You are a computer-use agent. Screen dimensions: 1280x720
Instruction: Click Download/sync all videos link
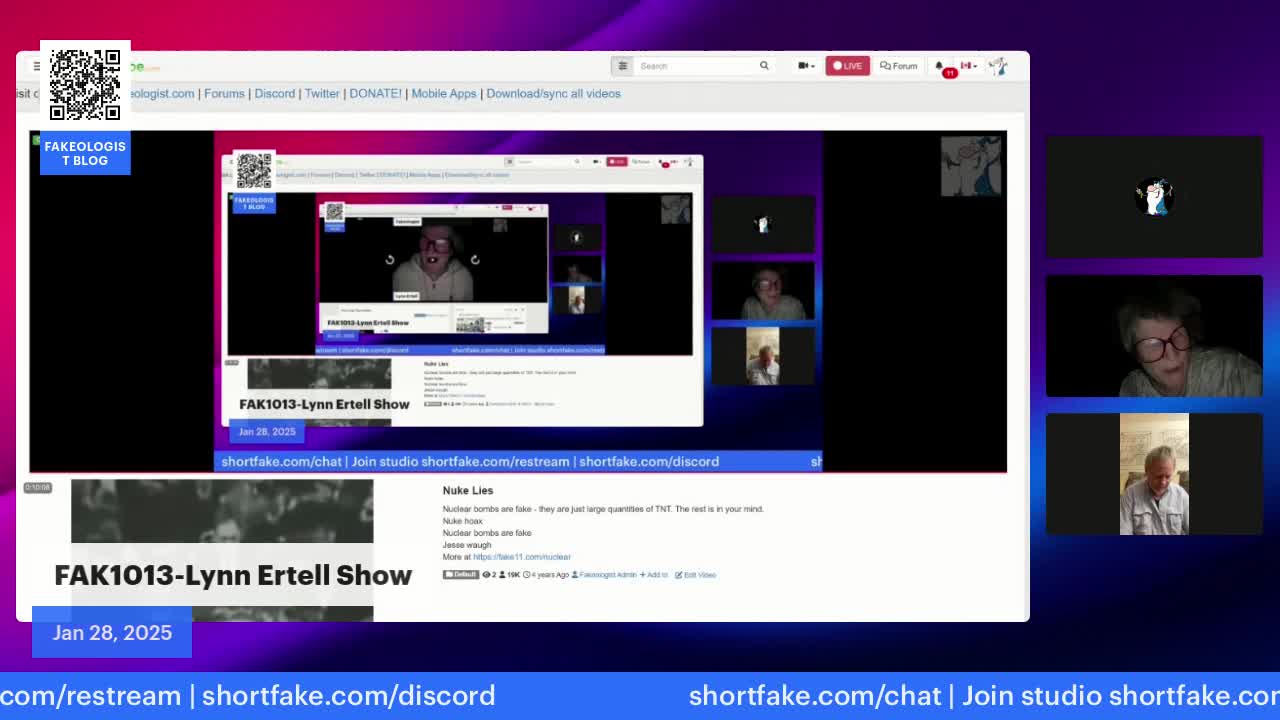point(553,93)
